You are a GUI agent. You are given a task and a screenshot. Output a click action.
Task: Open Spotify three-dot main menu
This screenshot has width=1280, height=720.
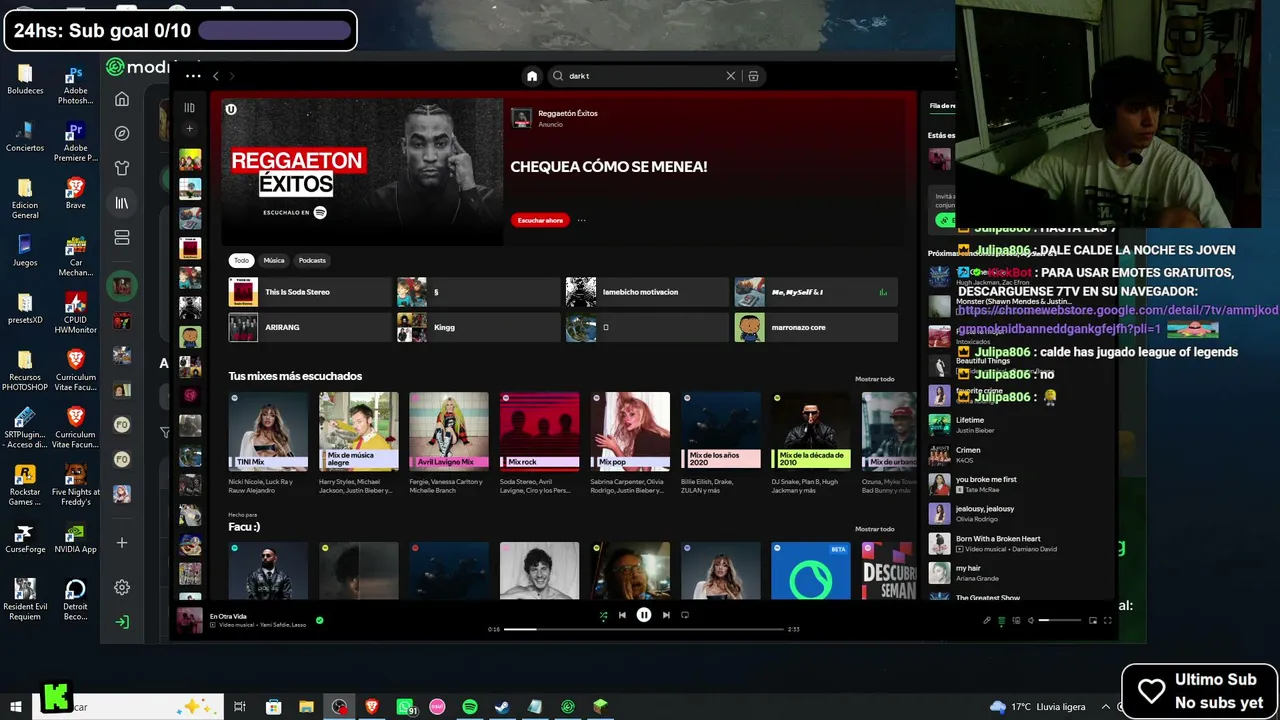tap(193, 76)
